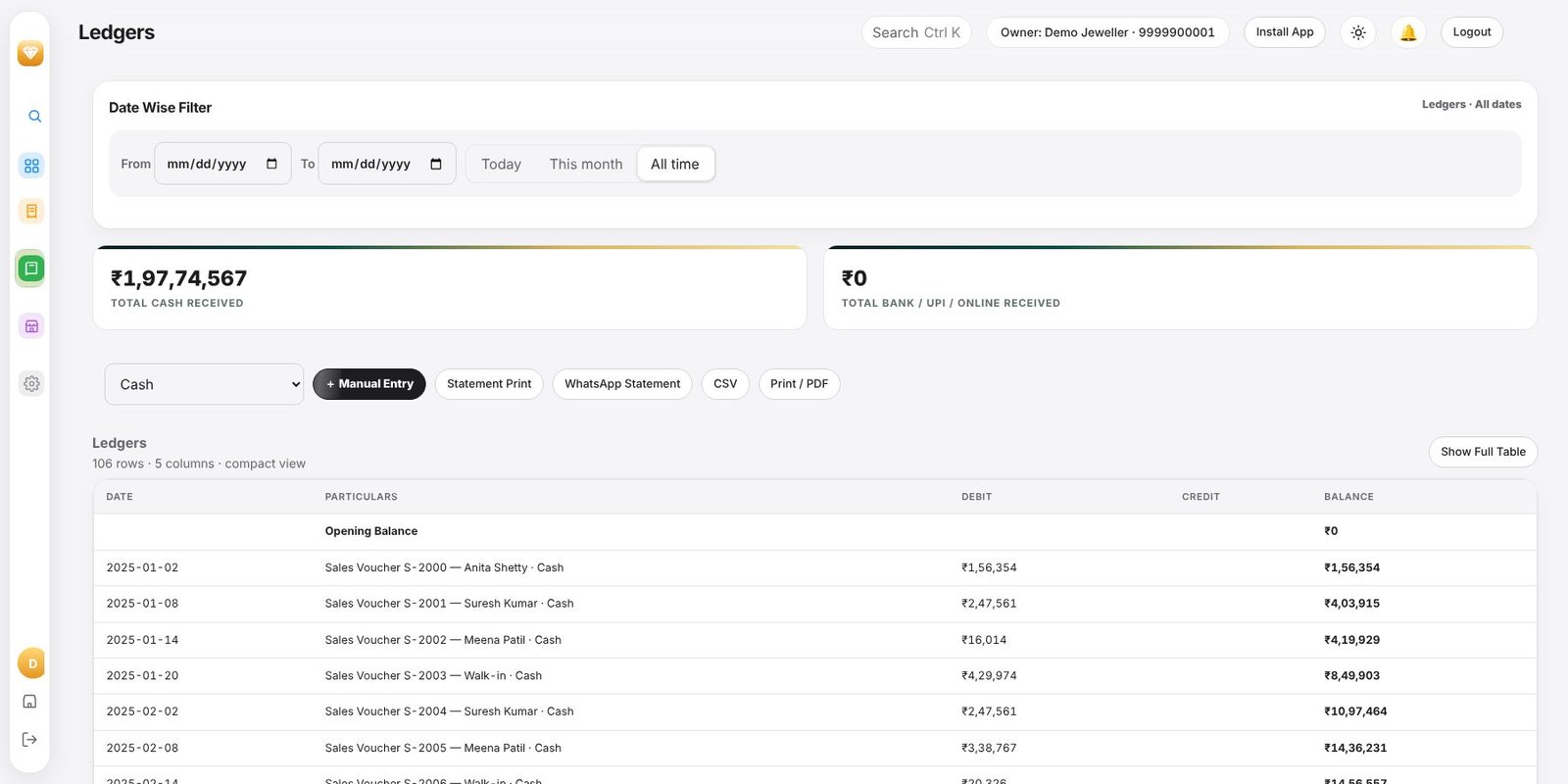Focus the Search Ctrl K field
The width and height of the screenshot is (1568, 784).
[x=916, y=32]
